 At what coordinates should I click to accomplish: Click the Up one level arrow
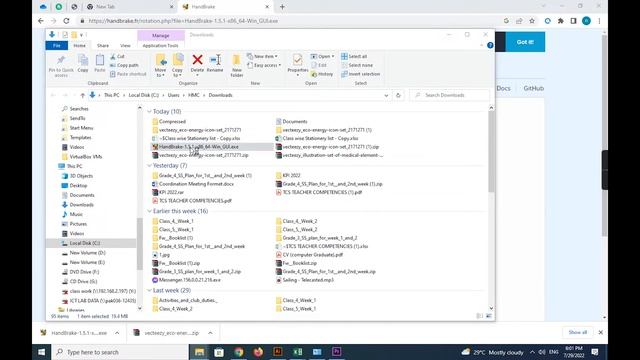click(x=82, y=95)
